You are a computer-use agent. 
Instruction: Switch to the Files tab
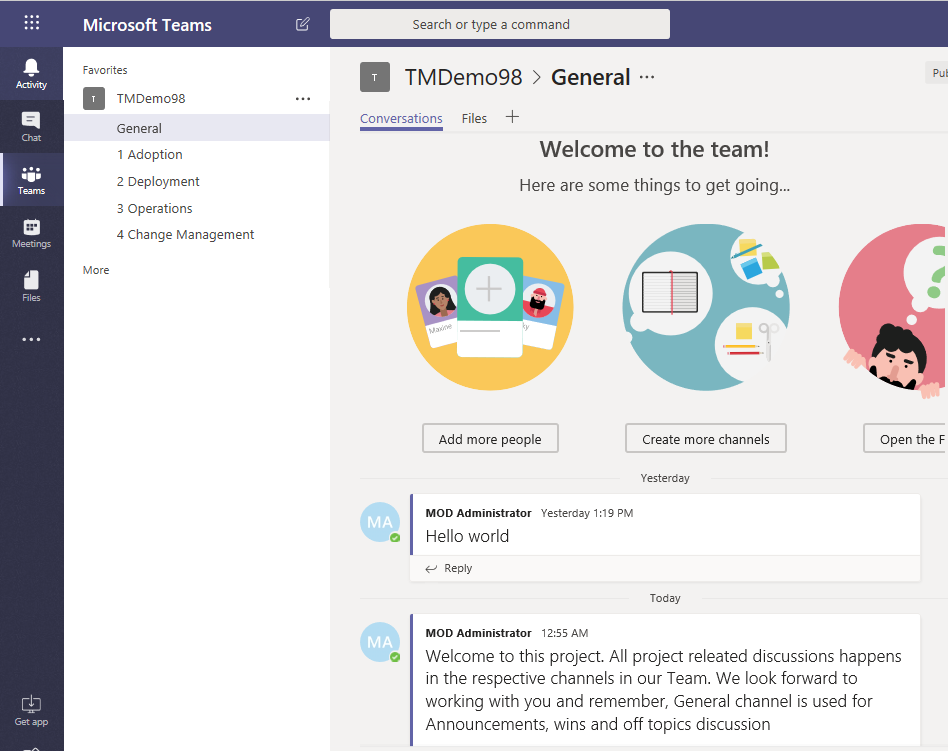point(474,118)
